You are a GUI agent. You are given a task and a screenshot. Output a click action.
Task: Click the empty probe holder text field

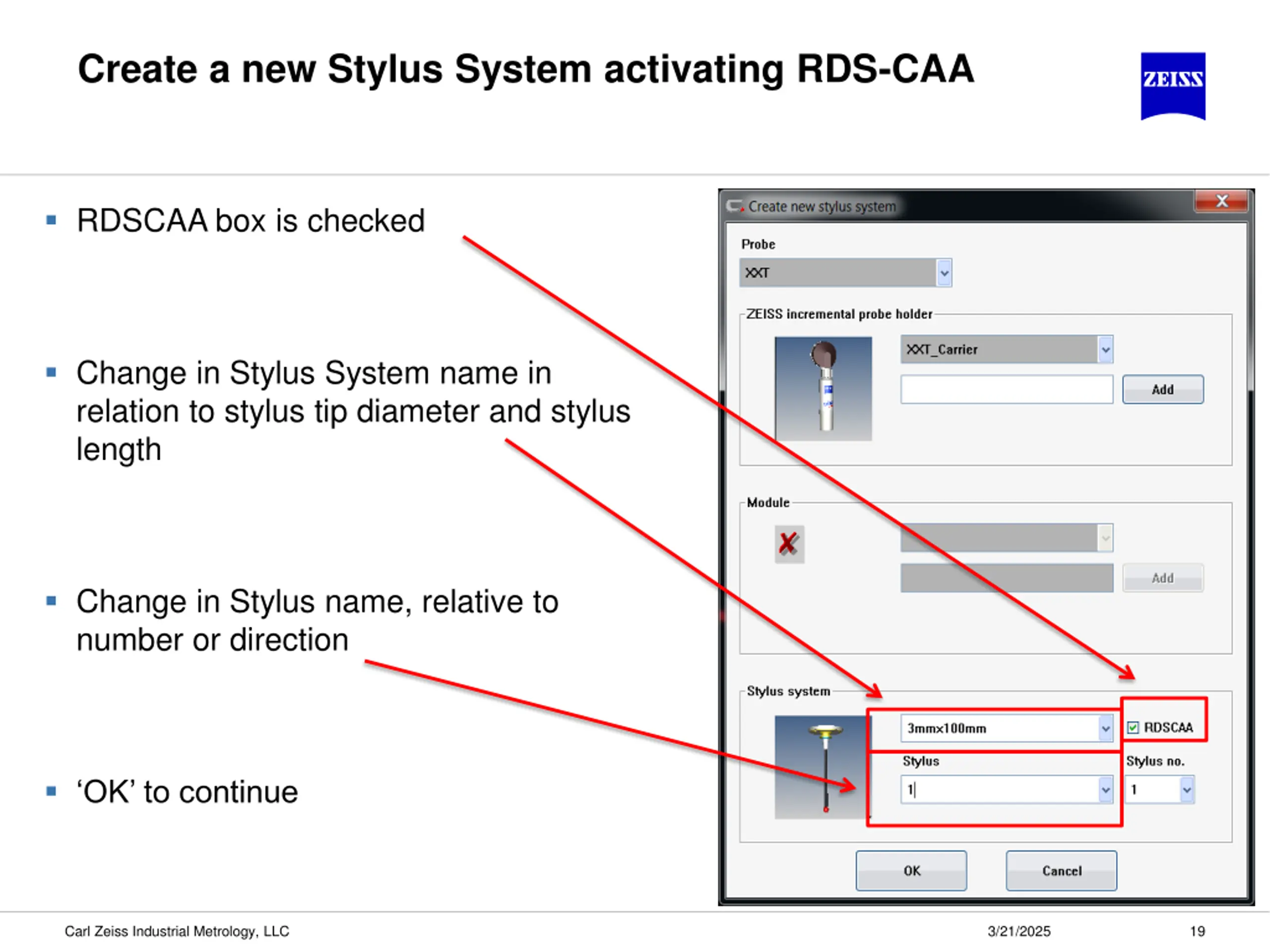click(x=1006, y=390)
